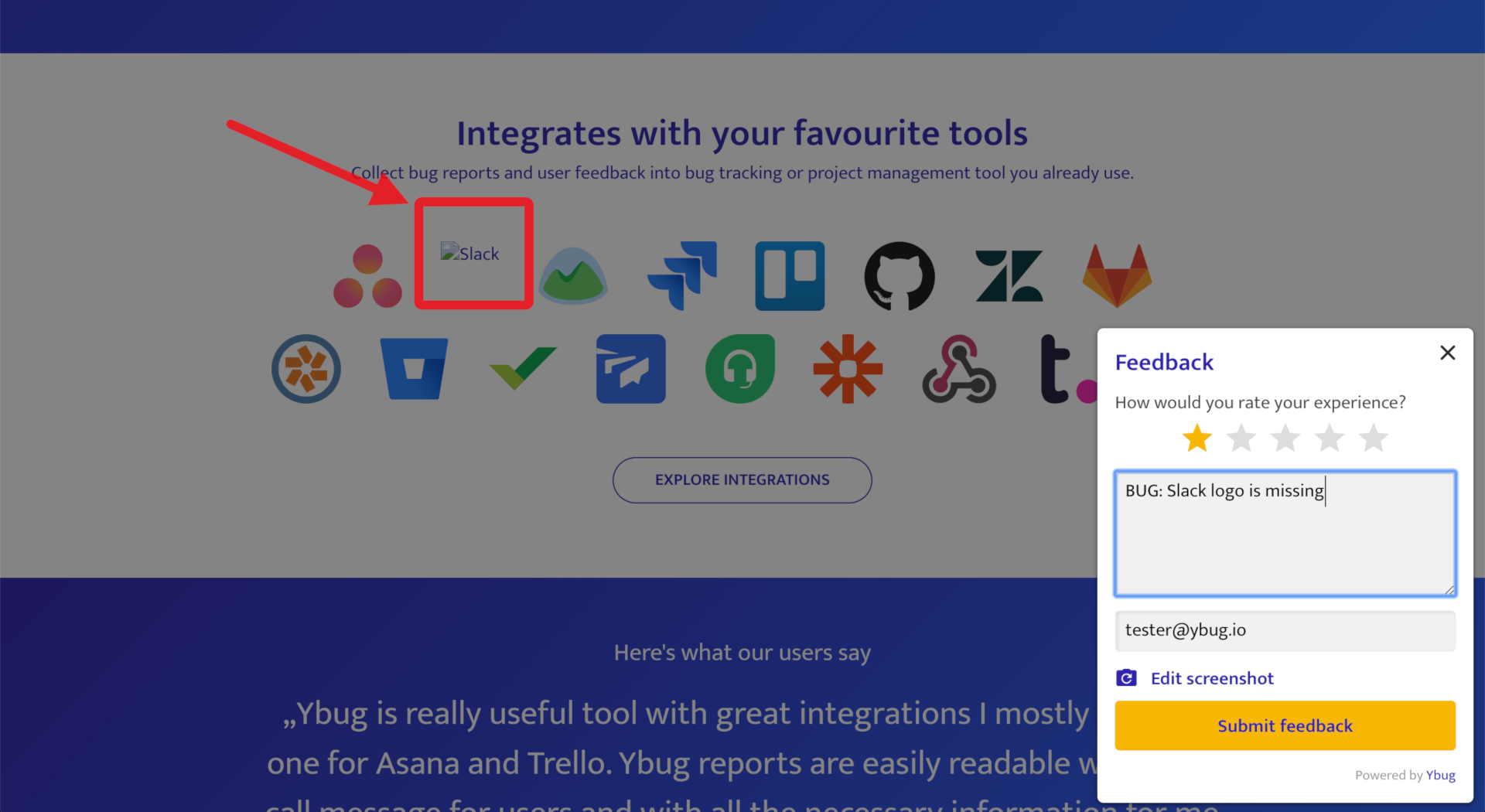Click the Jira logo icon
The height and width of the screenshot is (812, 1485).
tap(683, 275)
